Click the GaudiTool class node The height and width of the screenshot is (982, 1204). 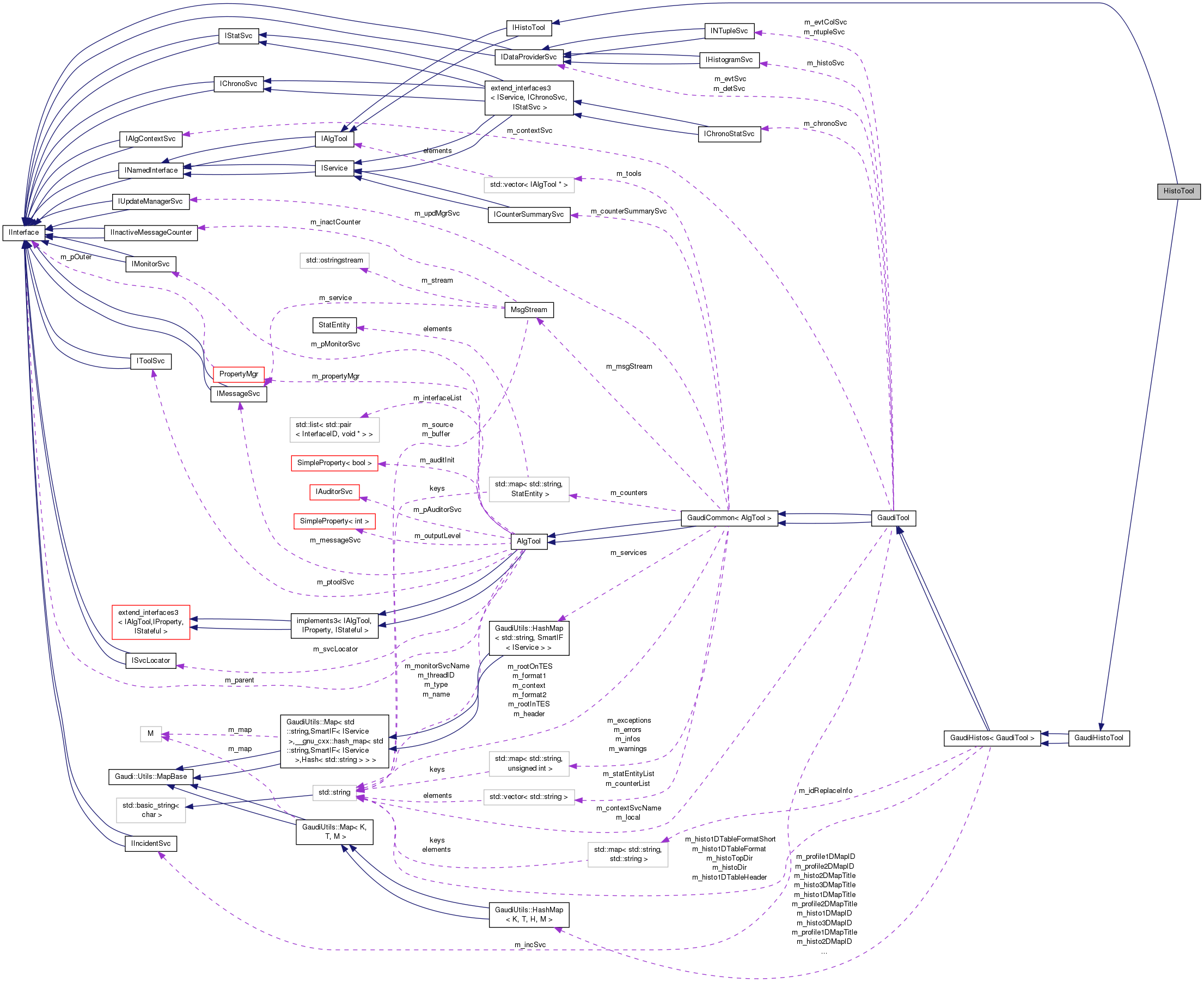coord(895,518)
